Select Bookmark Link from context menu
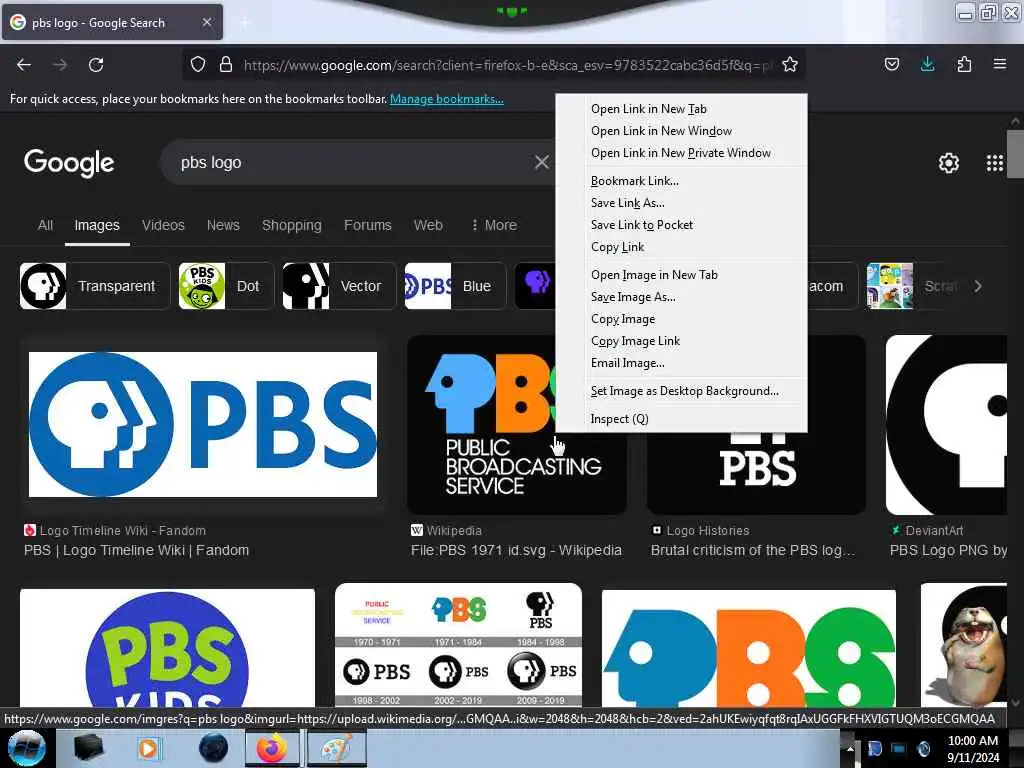 point(681,181)
